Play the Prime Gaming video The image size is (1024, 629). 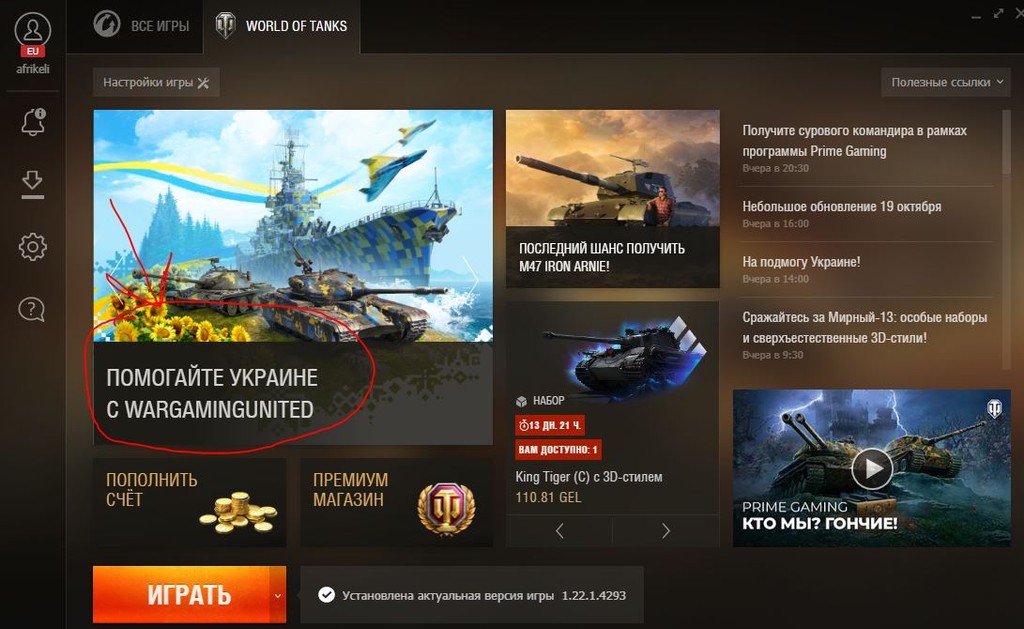(872, 468)
